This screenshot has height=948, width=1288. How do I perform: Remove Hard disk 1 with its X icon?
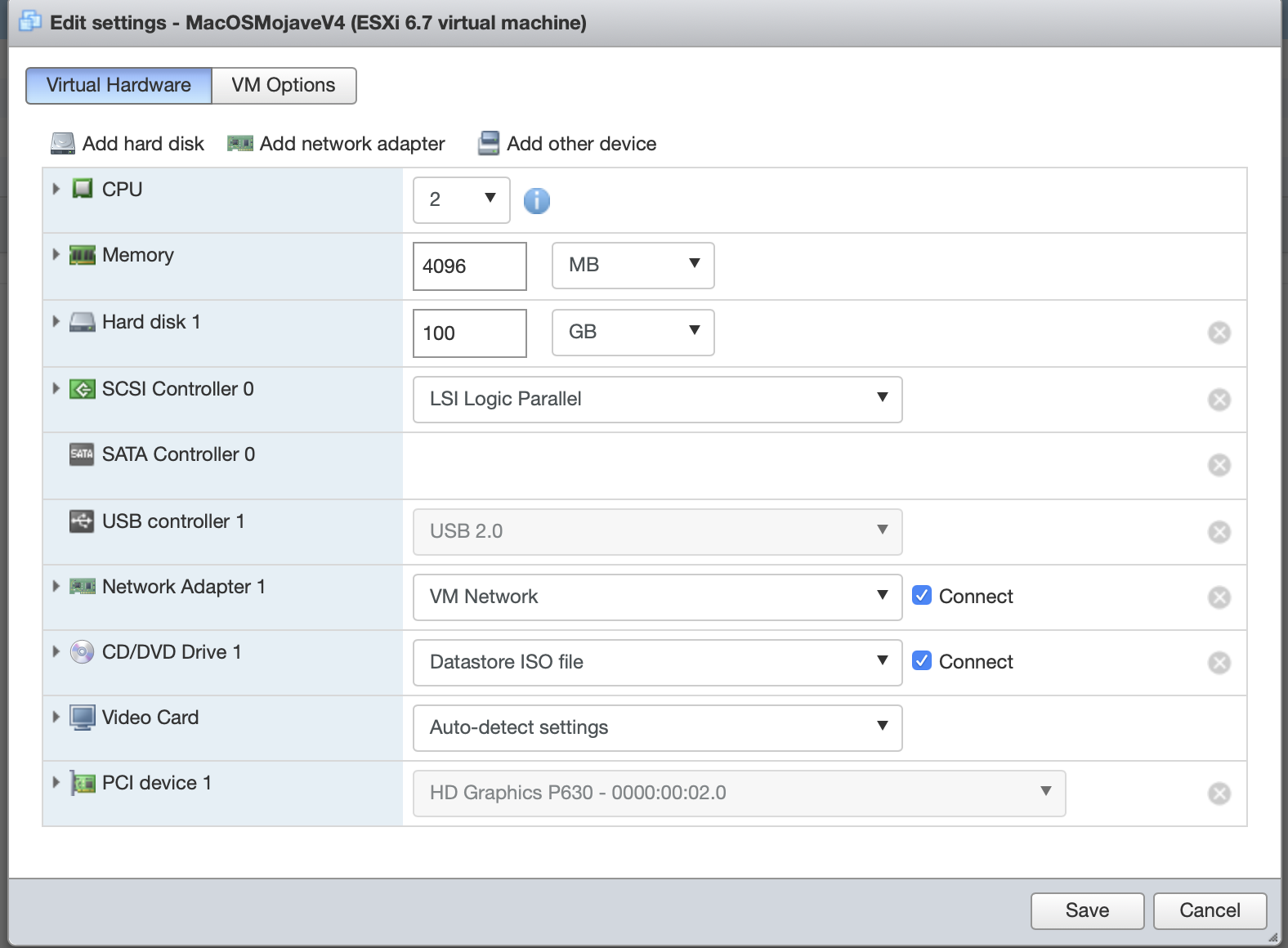[x=1219, y=333]
